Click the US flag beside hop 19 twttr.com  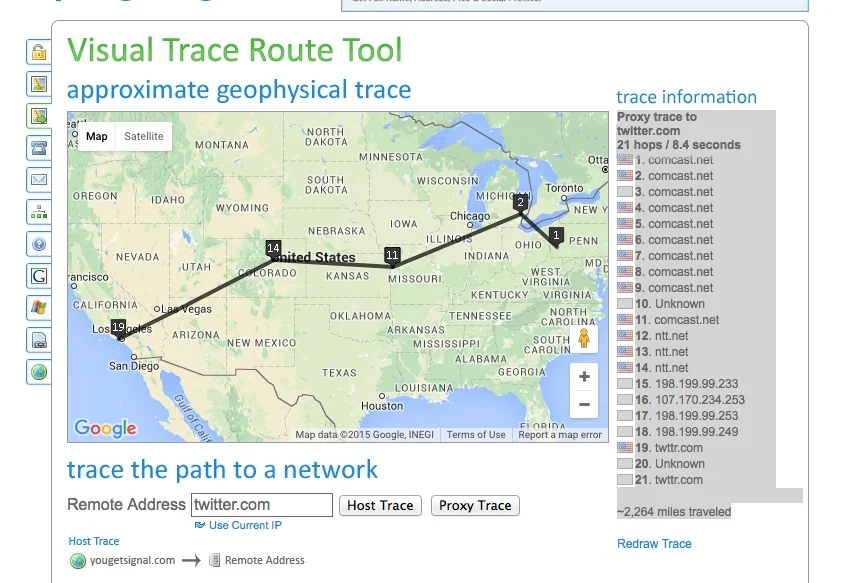pyautogui.click(x=625, y=447)
